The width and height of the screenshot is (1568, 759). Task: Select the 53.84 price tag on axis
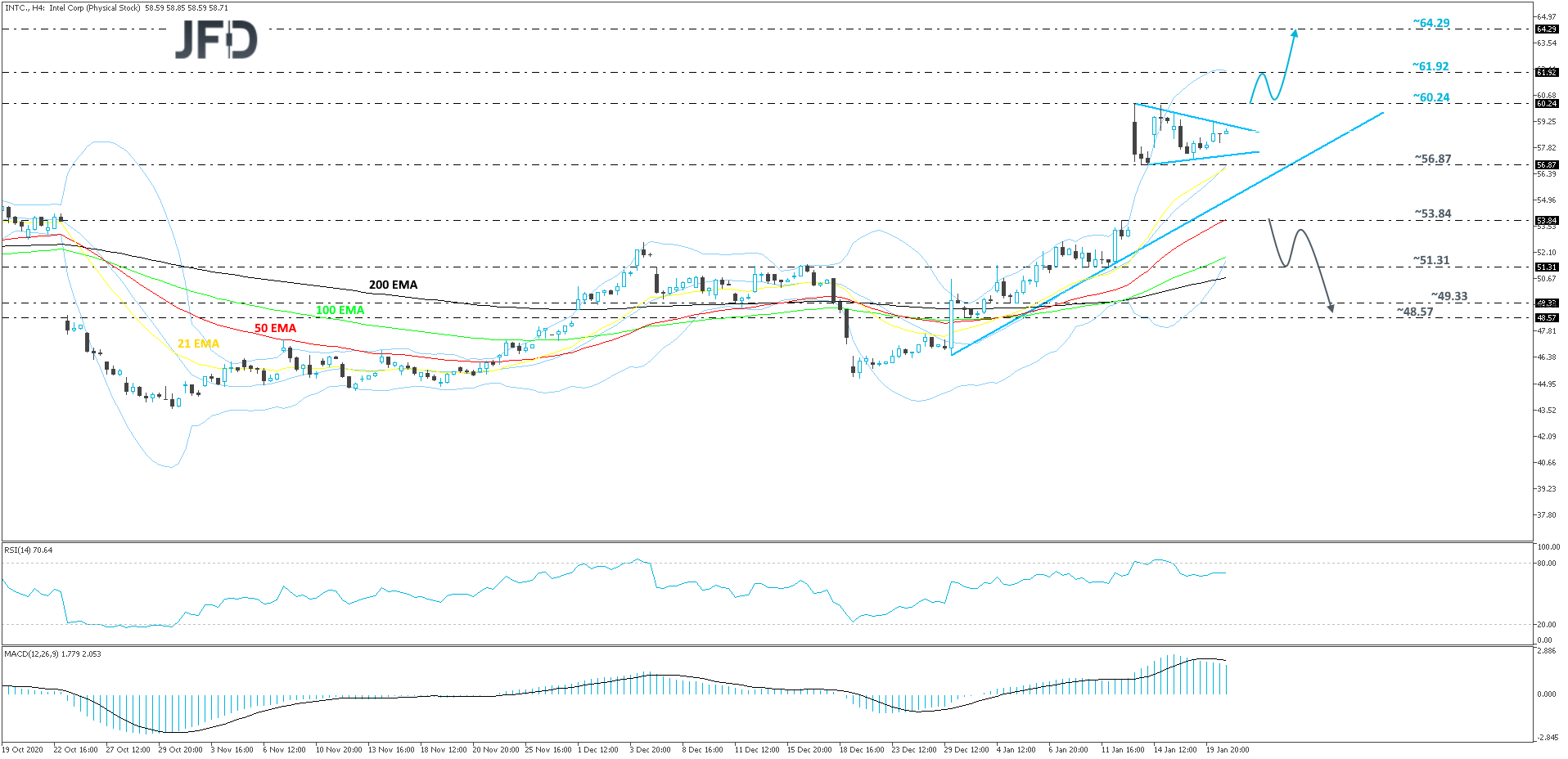(1546, 221)
